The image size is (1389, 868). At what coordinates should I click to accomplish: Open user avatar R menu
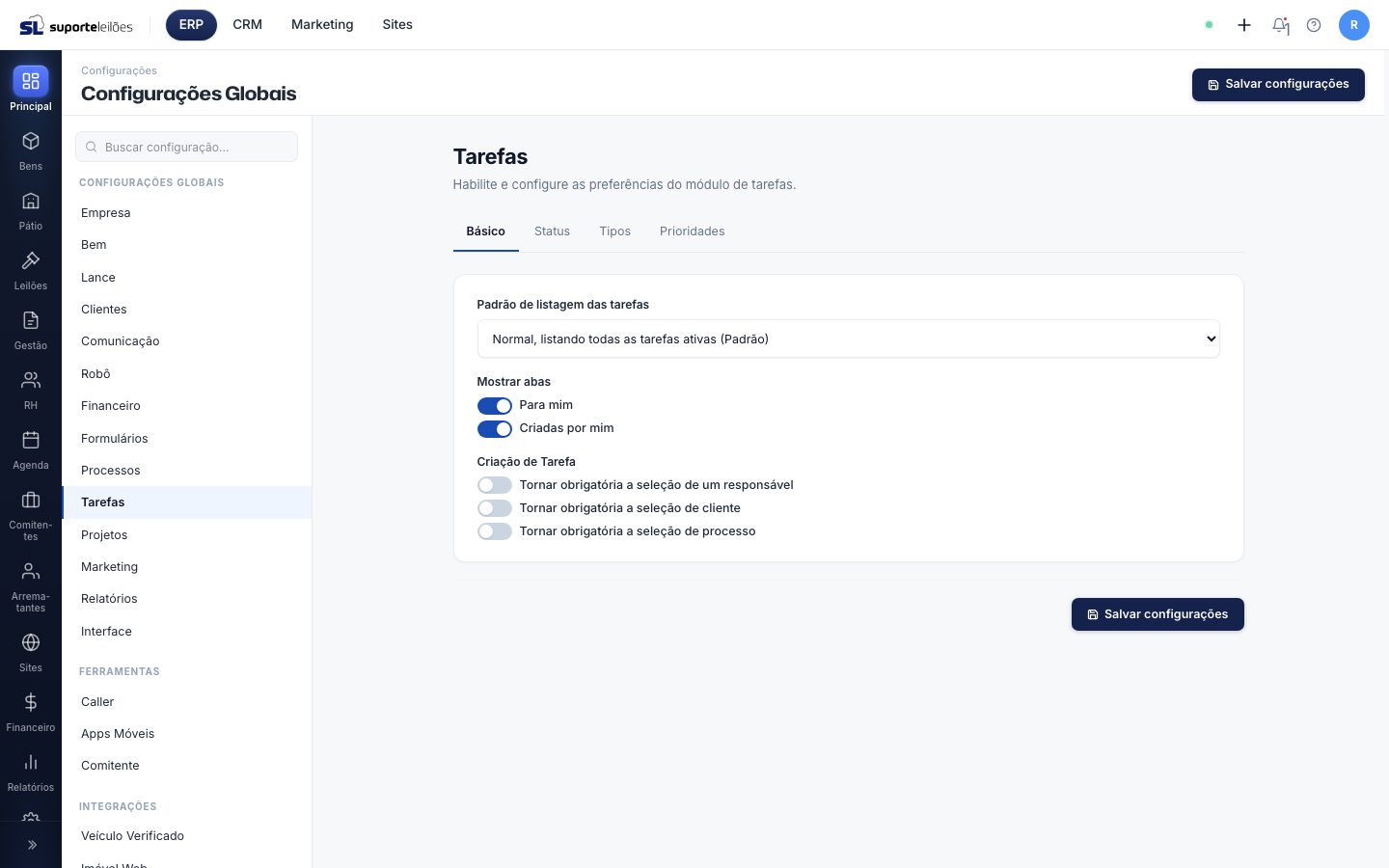point(1354,25)
